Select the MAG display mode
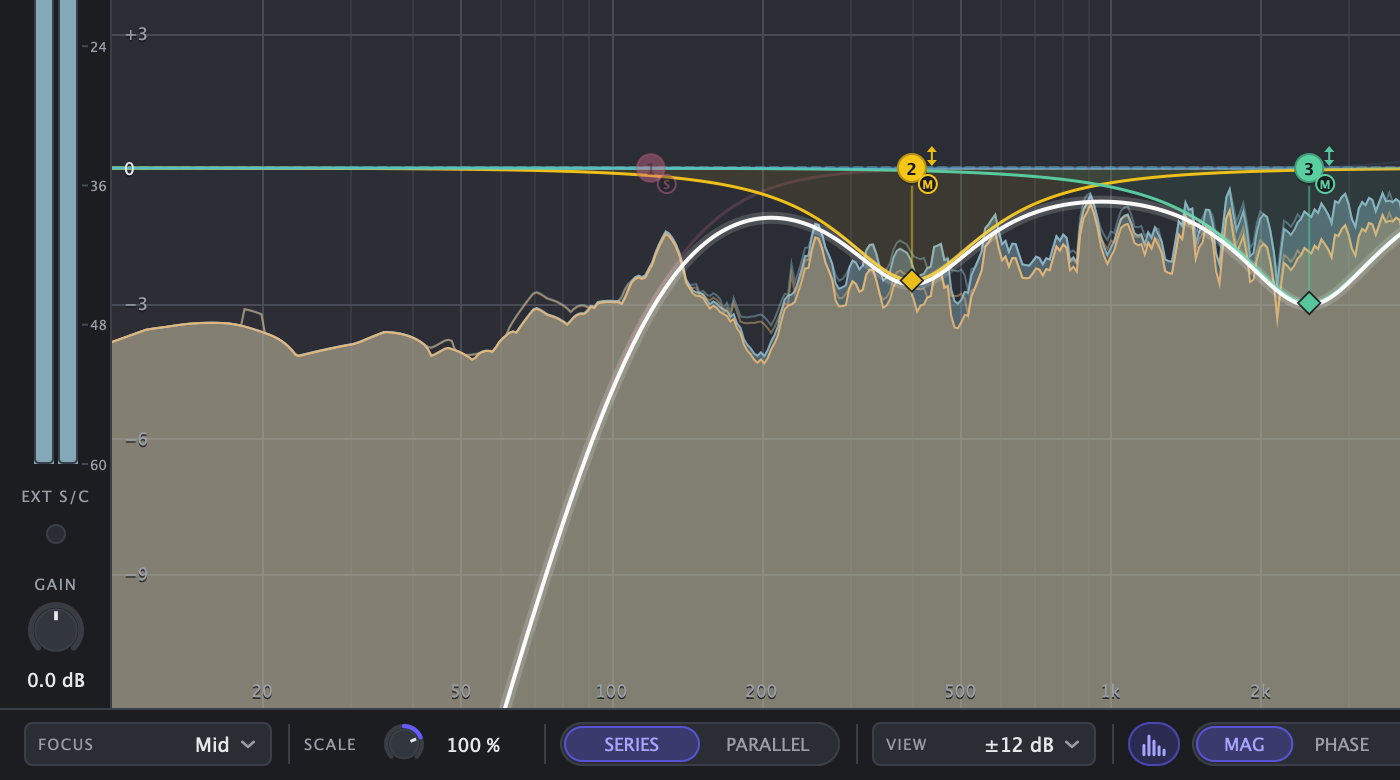This screenshot has height=780, width=1400. pyautogui.click(x=1244, y=744)
